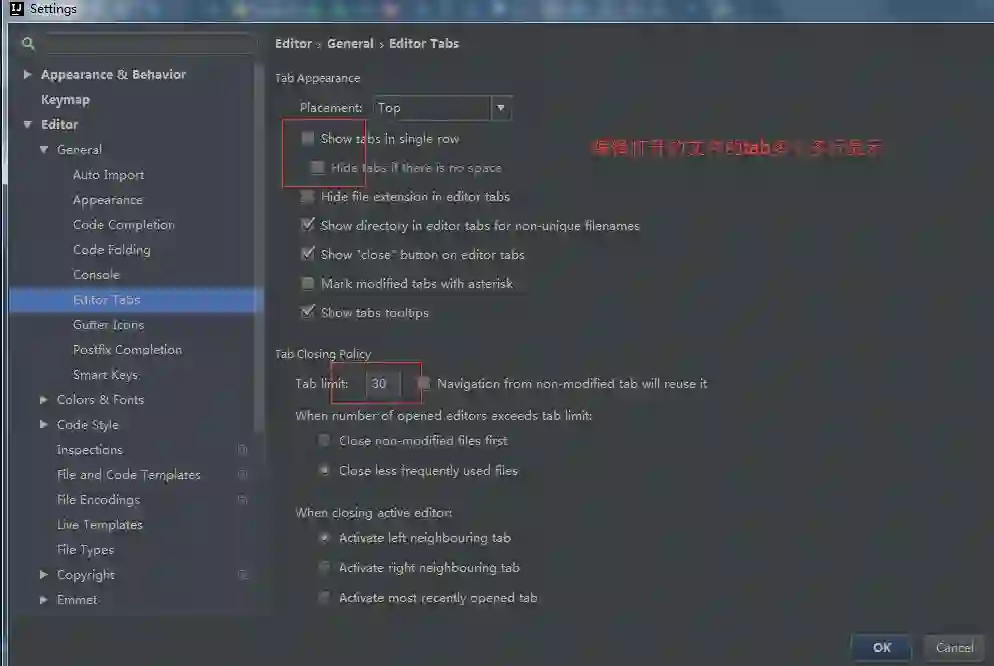This screenshot has width=994, height=666.
Task: Click the project-level icon beside Copyright
Action: (242, 575)
